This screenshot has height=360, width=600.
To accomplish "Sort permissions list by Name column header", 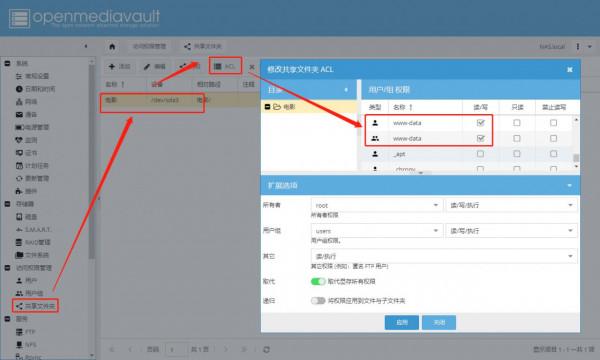I will pyautogui.click(x=425, y=107).
